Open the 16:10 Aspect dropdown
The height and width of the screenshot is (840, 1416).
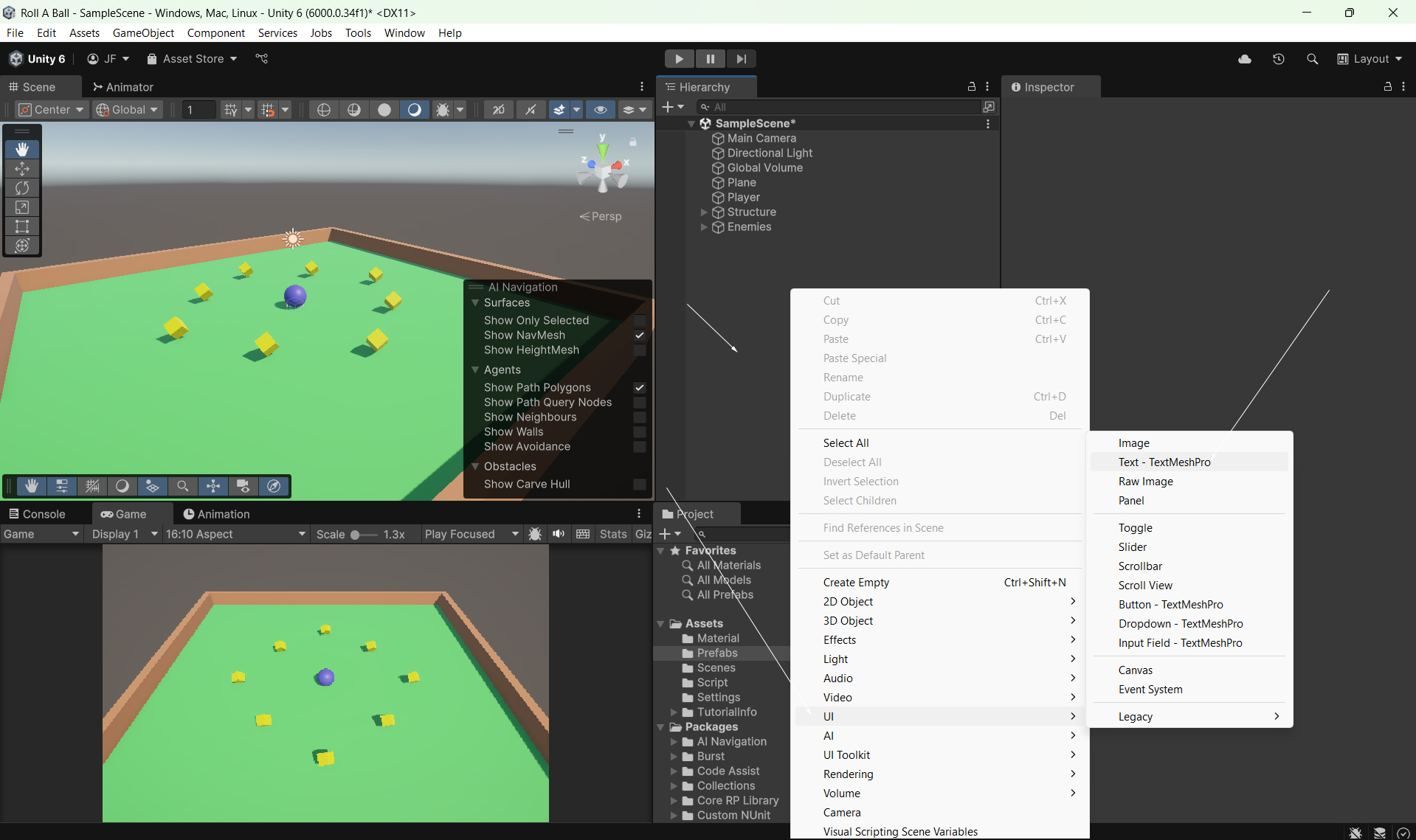point(235,534)
